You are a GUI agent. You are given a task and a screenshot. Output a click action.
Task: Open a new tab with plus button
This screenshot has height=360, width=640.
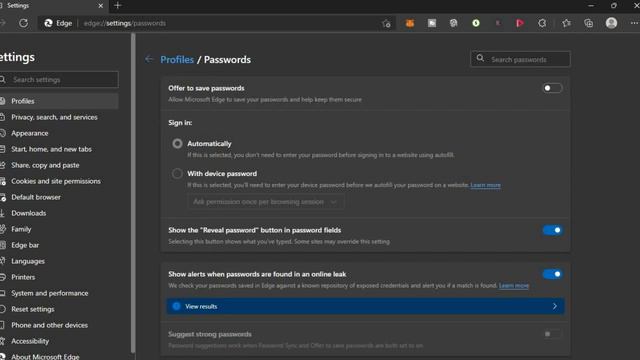(118, 6)
